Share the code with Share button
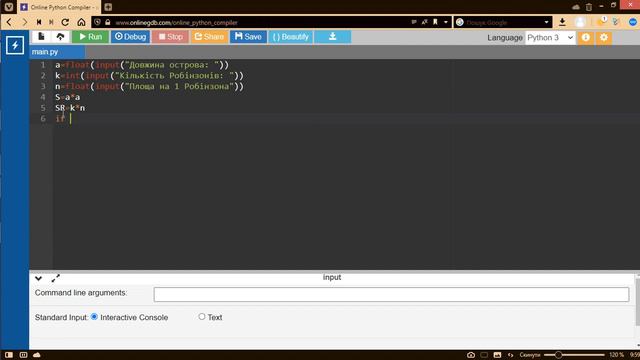The height and width of the screenshot is (360, 640). pyautogui.click(x=209, y=37)
